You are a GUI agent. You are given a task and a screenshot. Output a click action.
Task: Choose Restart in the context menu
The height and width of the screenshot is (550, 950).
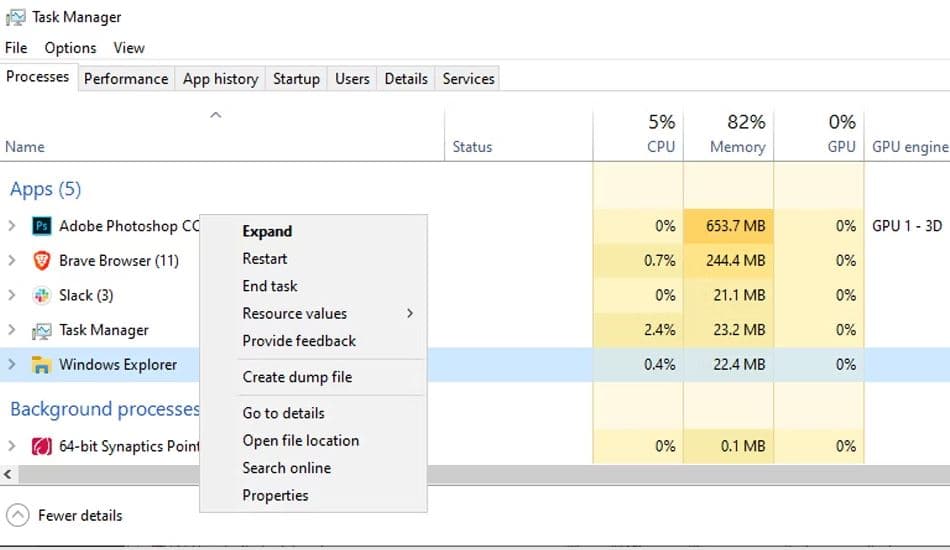[x=313, y=259]
